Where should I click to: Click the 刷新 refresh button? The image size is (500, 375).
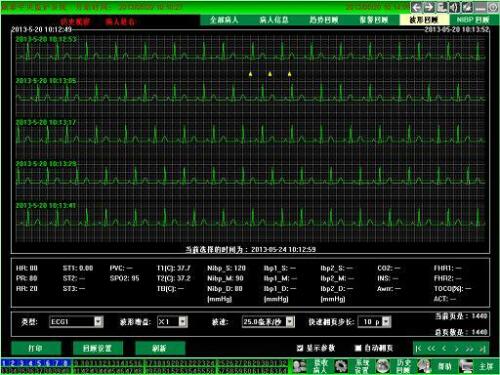pyautogui.click(x=160, y=349)
